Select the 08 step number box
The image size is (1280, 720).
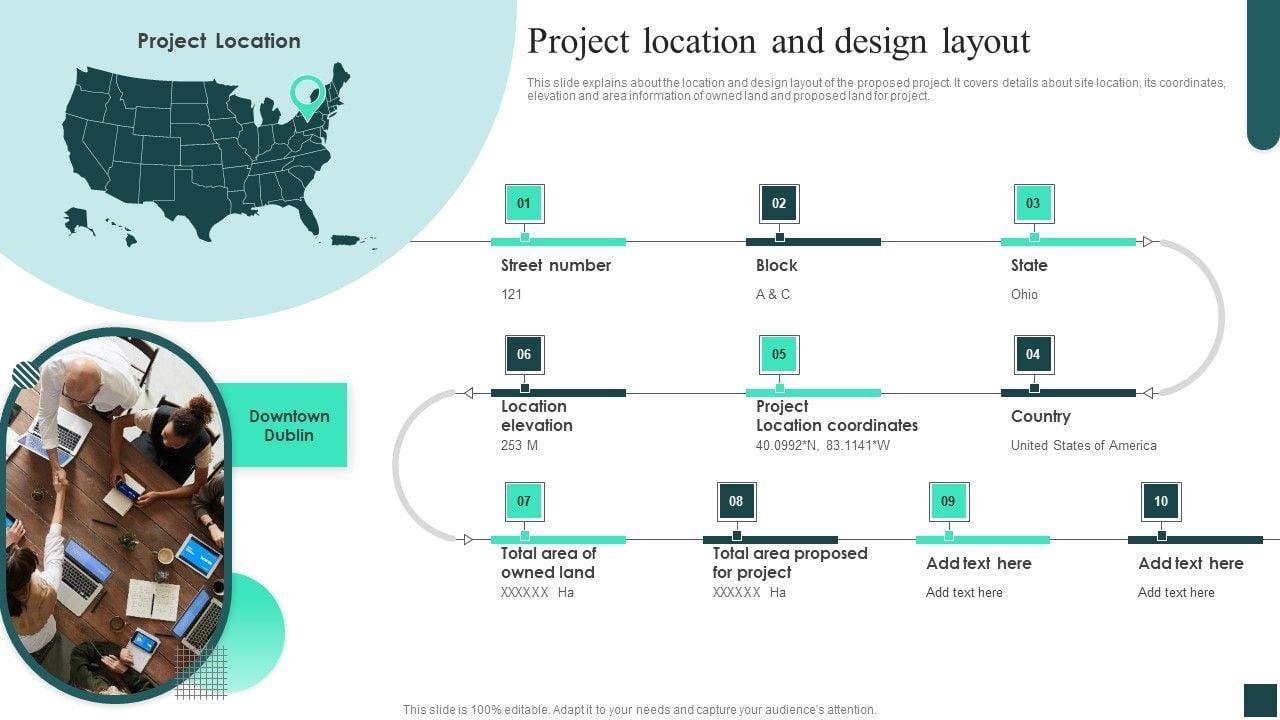coord(736,501)
